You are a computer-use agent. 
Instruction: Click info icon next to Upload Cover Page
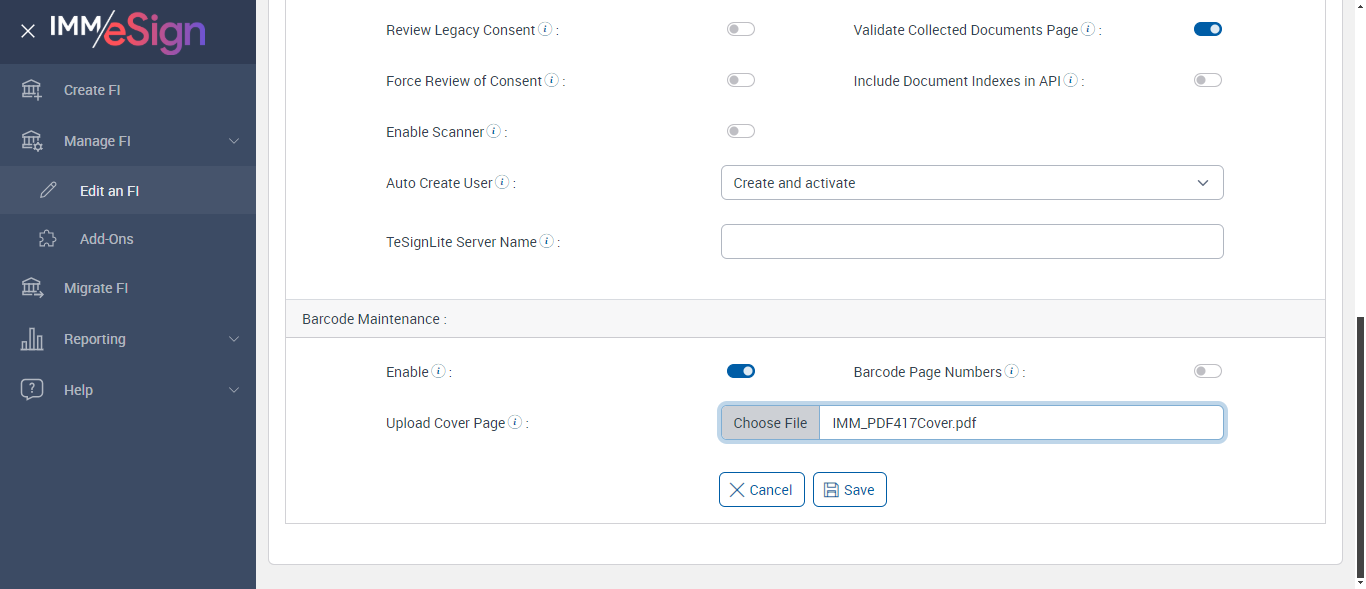515,423
